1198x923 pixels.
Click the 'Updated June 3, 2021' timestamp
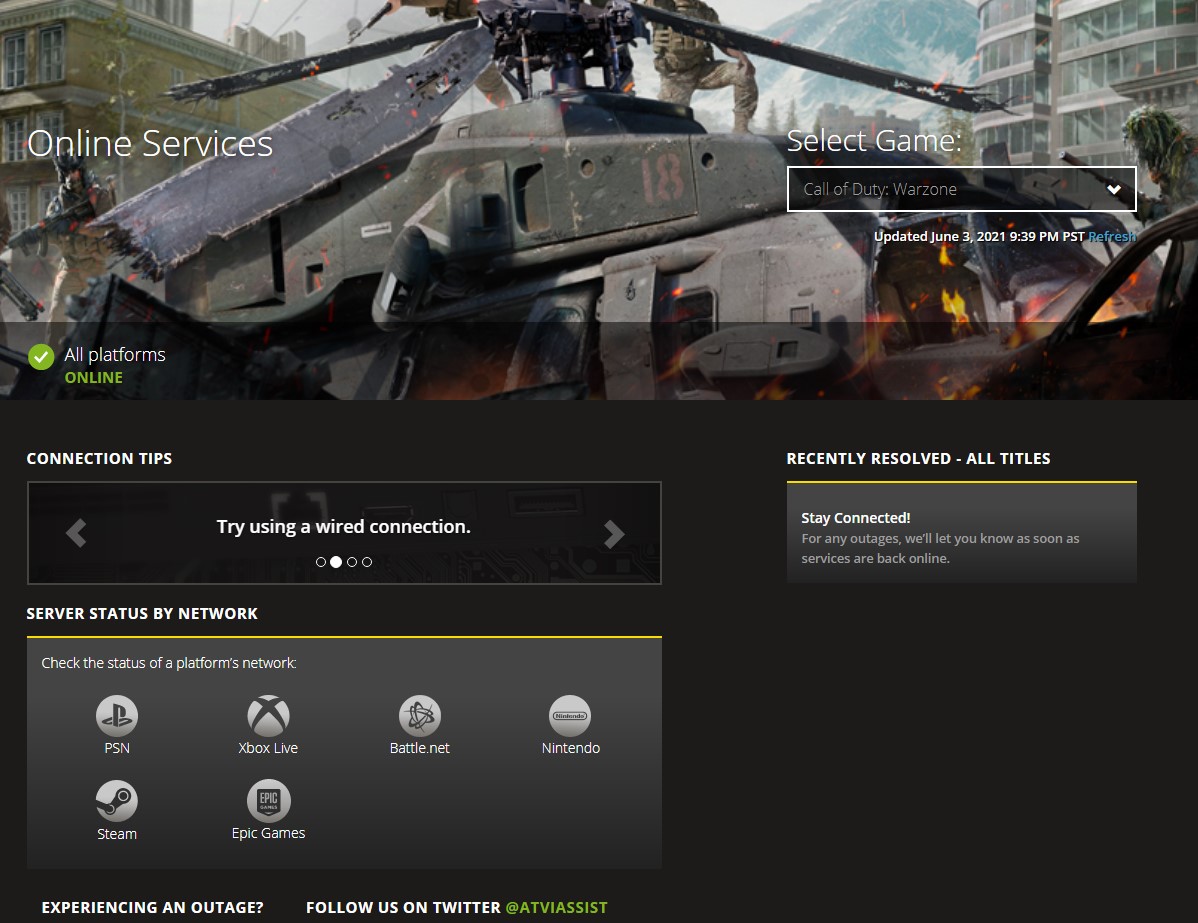coord(979,236)
